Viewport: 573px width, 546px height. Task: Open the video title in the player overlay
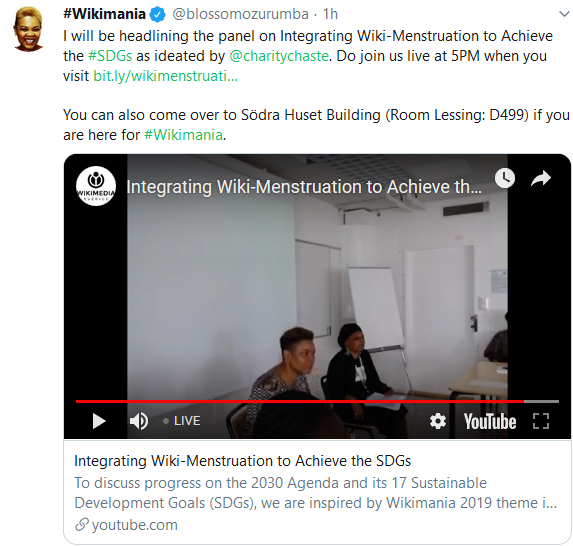tap(304, 187)
